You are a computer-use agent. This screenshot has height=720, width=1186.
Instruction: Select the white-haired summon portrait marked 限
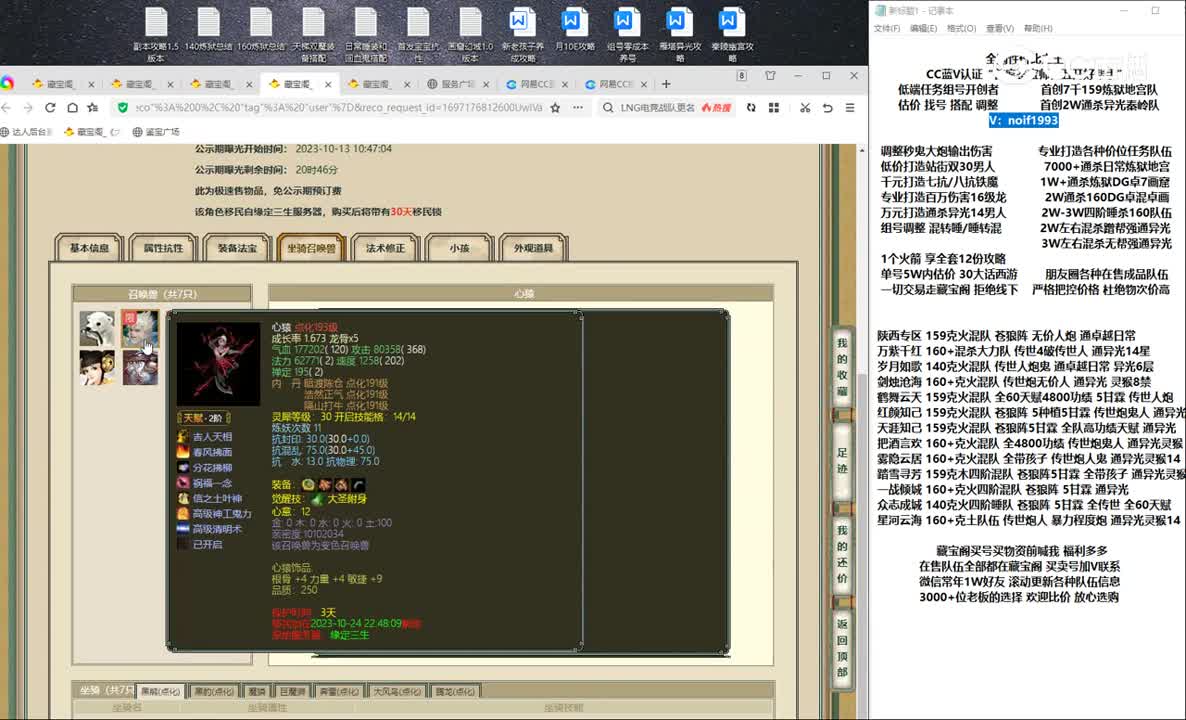(x=141, y=328)
